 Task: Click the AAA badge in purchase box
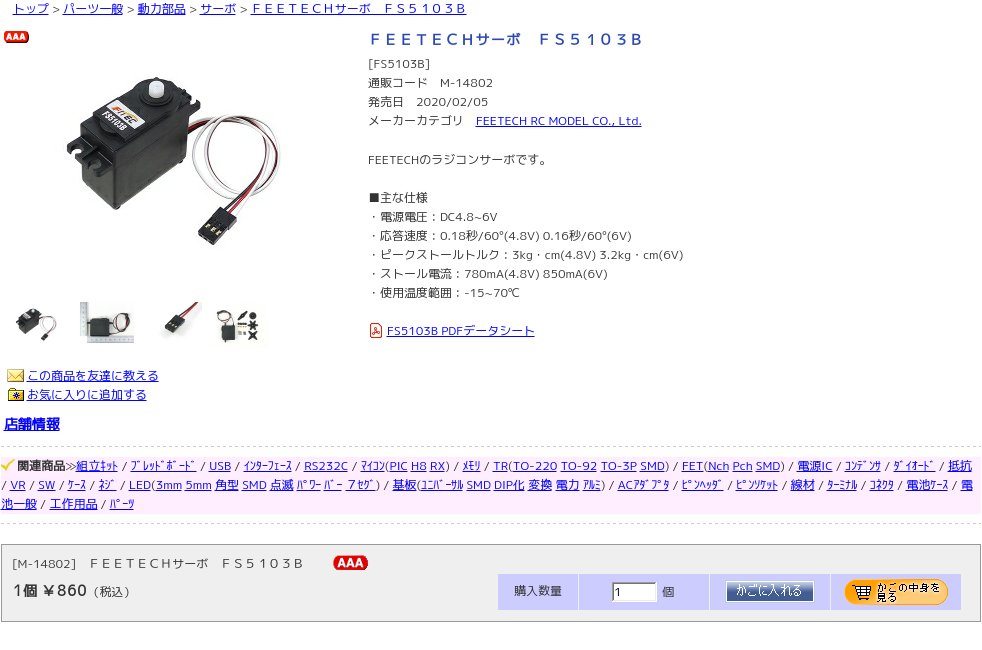click(351, 563)
